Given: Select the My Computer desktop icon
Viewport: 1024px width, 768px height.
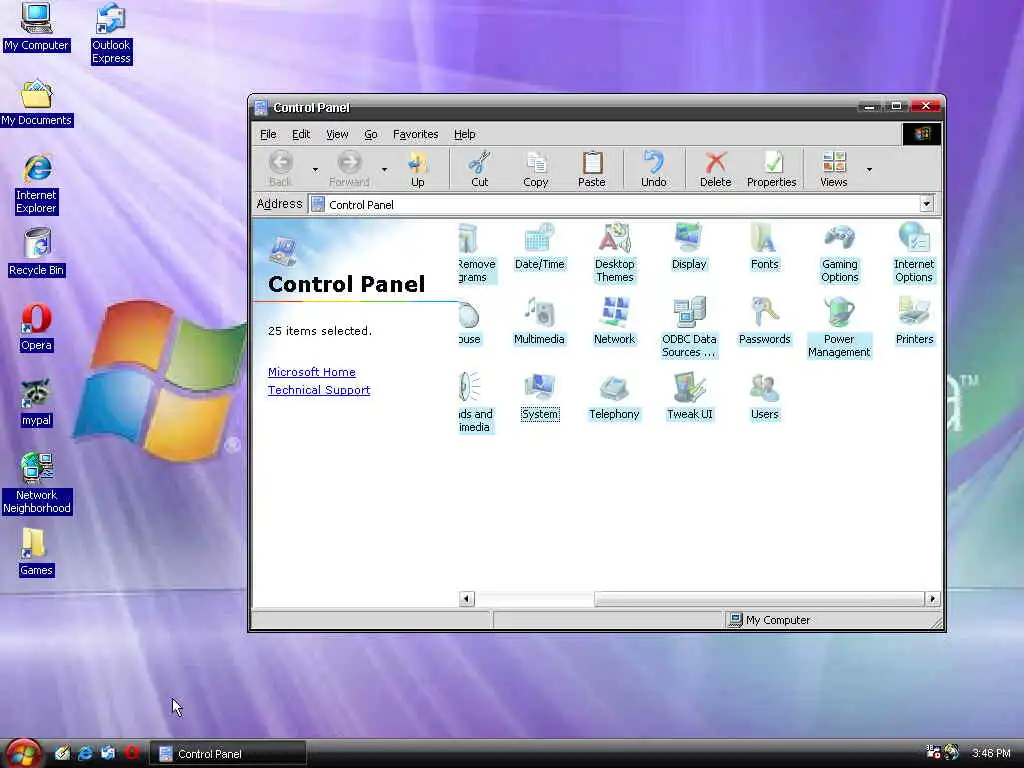Looking at the screenshot, I should click(36, 27).
